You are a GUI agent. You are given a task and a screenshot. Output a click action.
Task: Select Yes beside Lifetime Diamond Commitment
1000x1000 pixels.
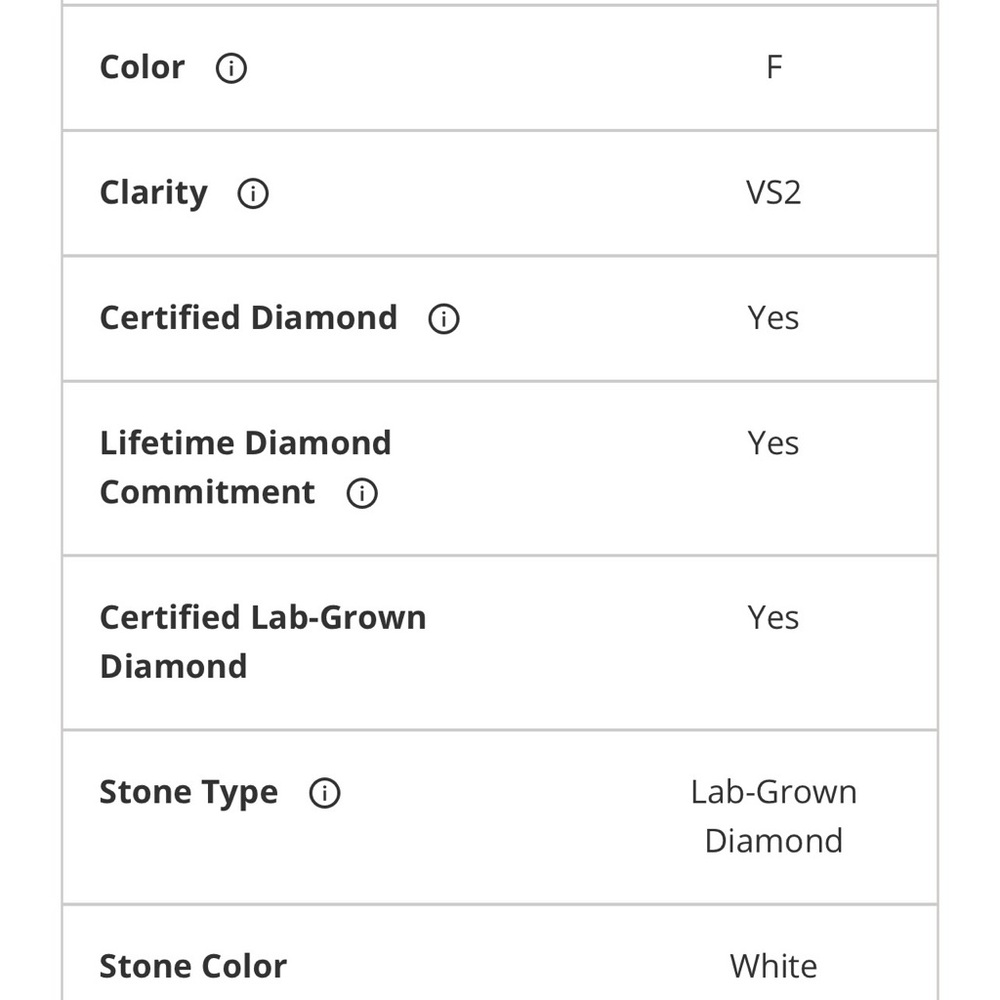click(773, 443)
